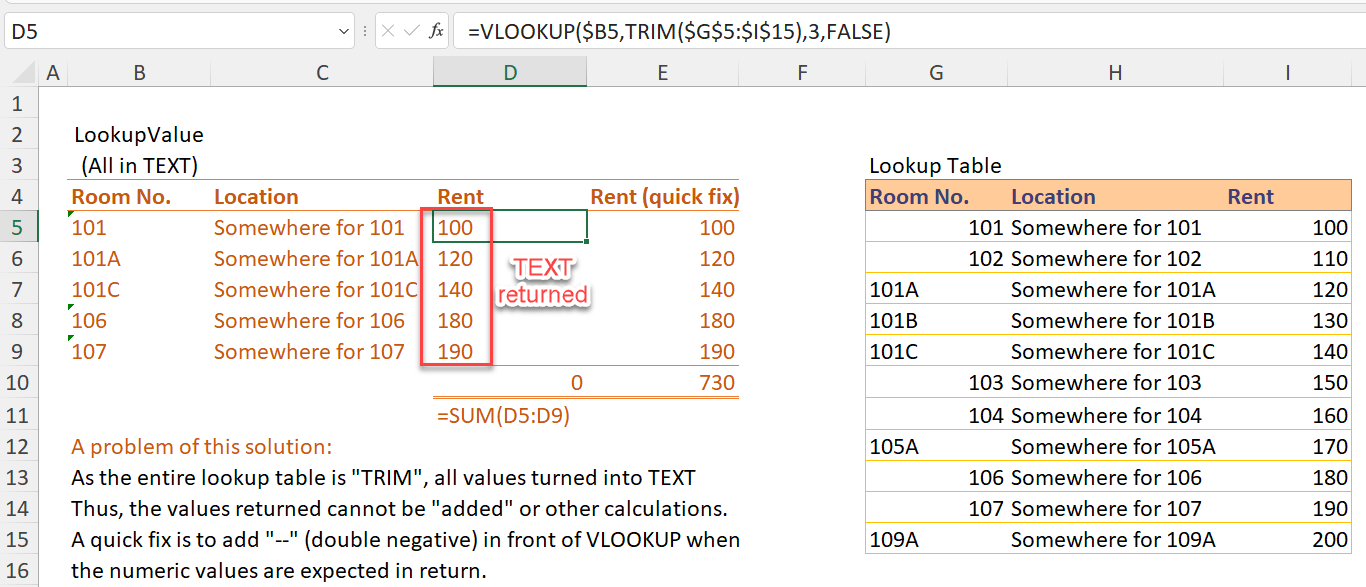Select row 5 header

(x=17, y=227)
